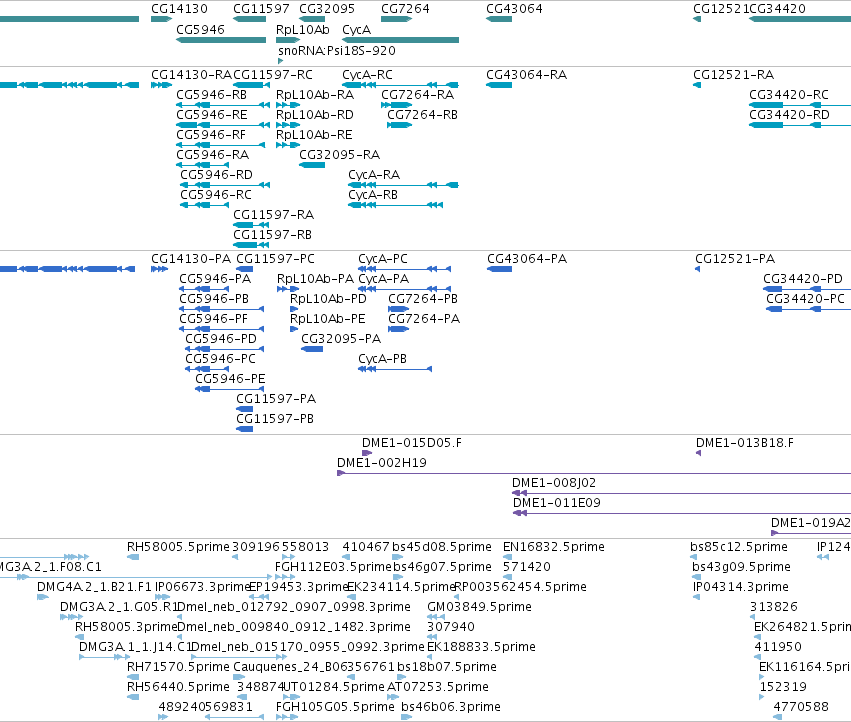Select protein CG11597-PB
Image resolution: width=851 pixels, height=722 pixels.
pyautogui.click(x=275, y=420)
